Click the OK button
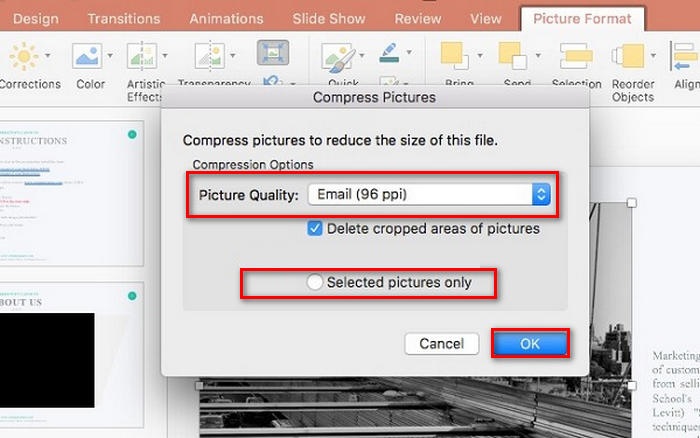This screenshot has width=700, height=438. click(x=530, y=344)
